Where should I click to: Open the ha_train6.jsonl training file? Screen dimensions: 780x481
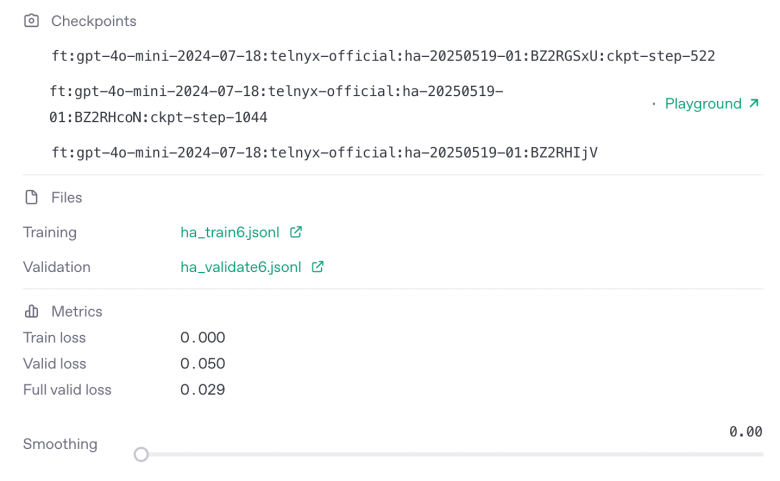tap(230, 232)
